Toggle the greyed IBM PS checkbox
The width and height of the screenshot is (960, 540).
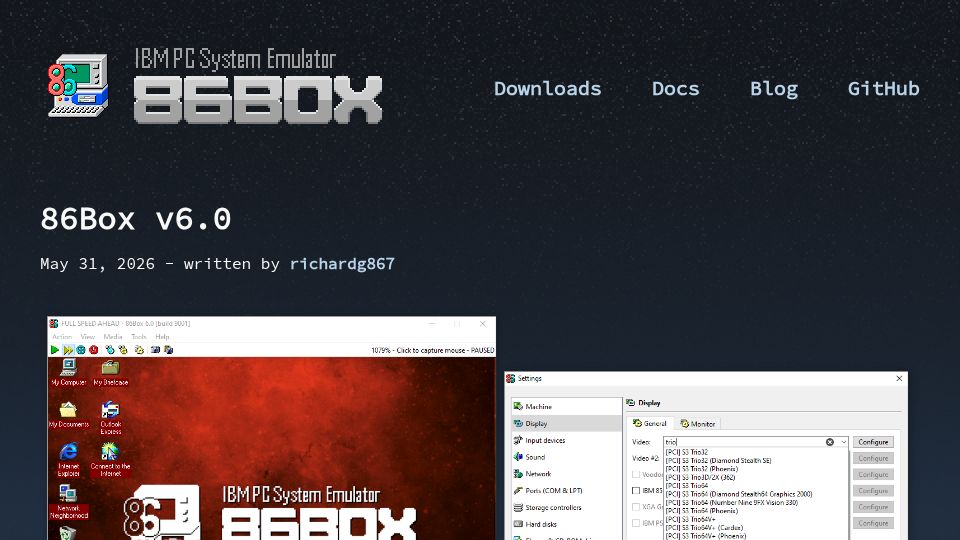tap(636, 523)
